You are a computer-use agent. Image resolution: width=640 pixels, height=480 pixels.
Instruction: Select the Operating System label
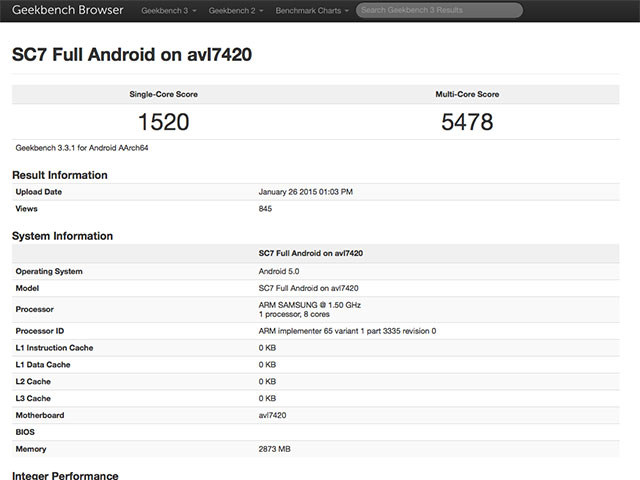pos(49,271)
